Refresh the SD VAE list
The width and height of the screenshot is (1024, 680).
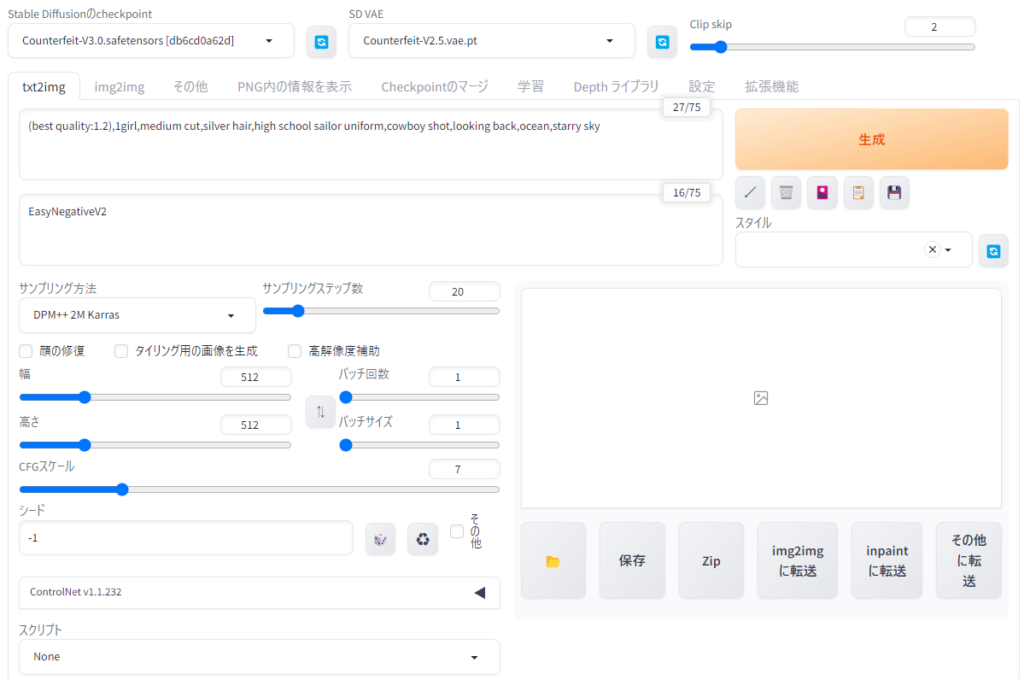click(x=661, y=42)
